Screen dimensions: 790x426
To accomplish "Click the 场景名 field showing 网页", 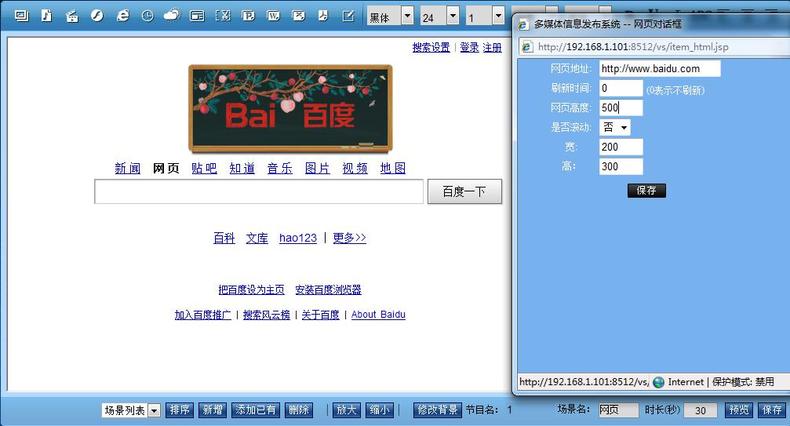I will (618, 410).
